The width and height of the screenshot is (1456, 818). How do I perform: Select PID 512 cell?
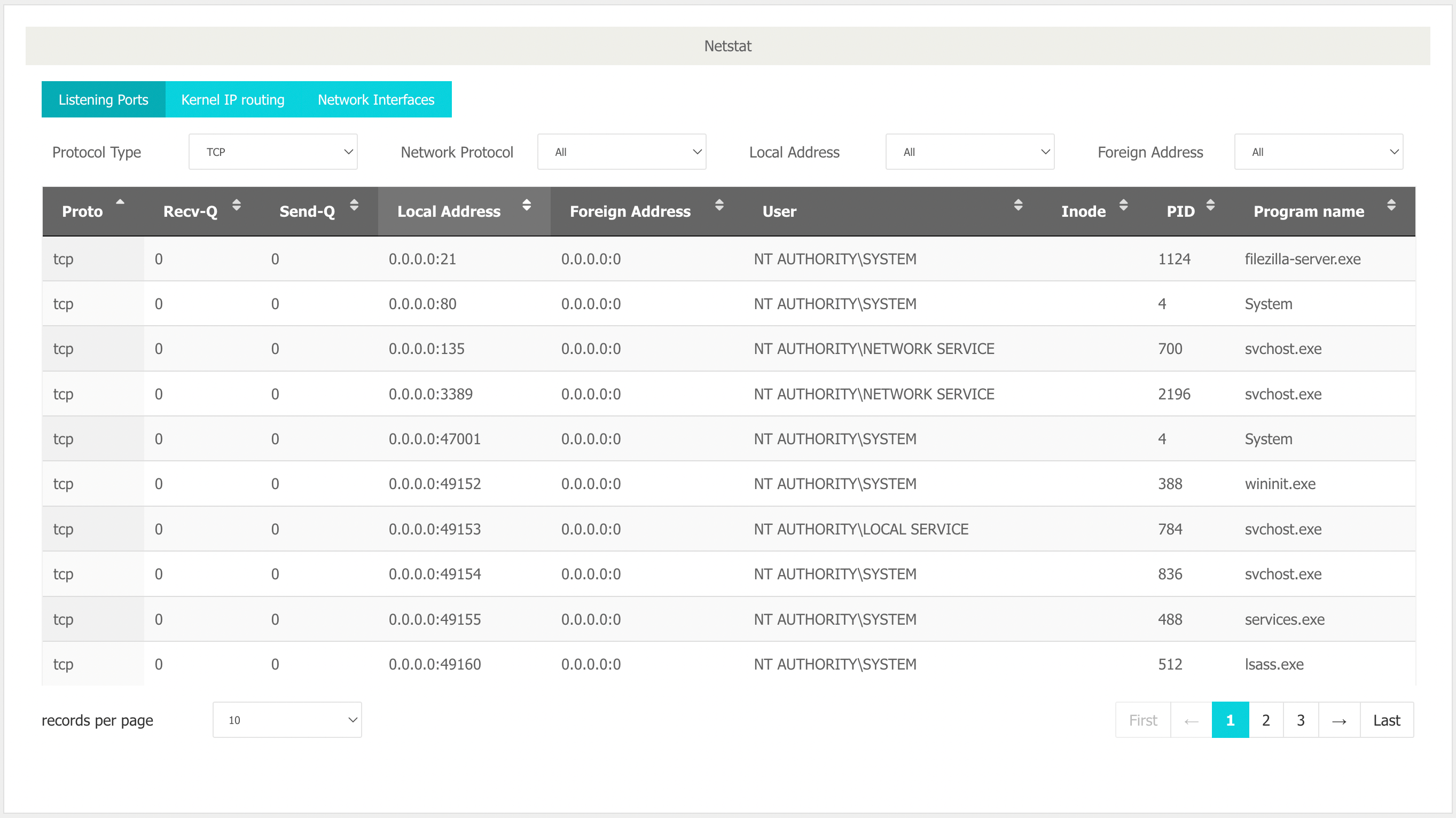point(1170,664)
